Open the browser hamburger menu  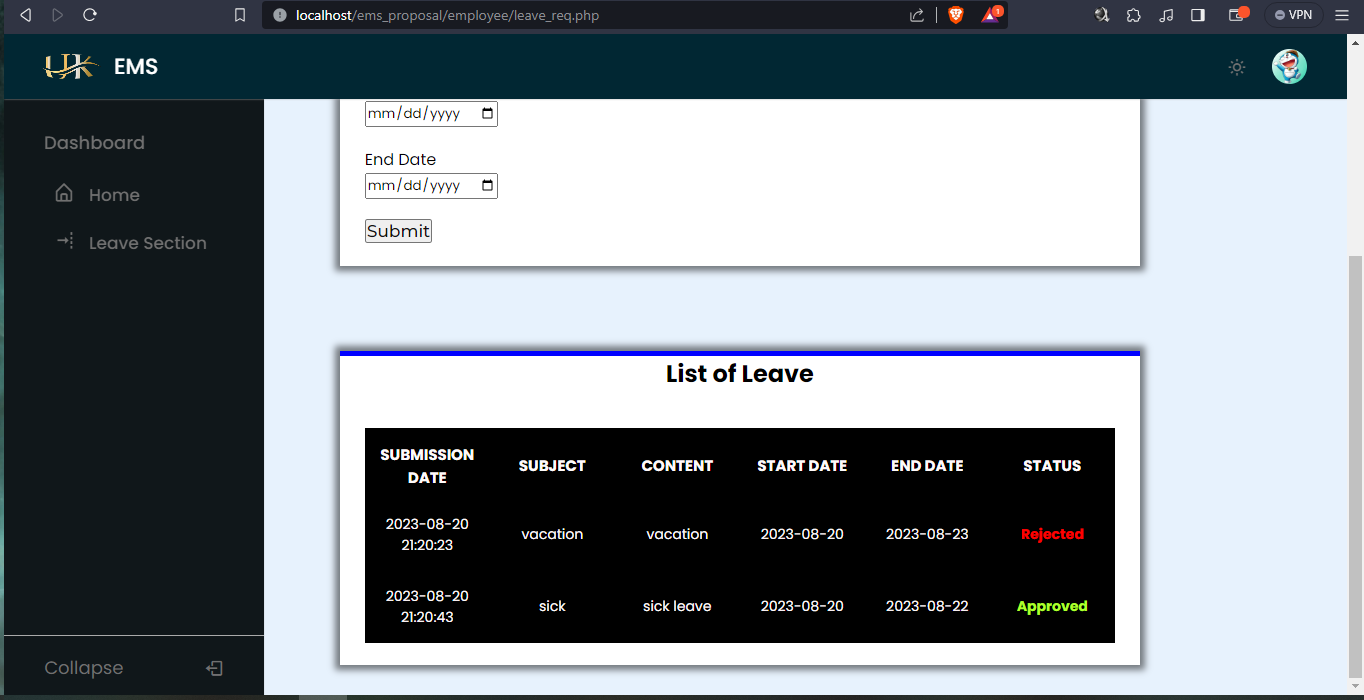tap(1343, 15)
